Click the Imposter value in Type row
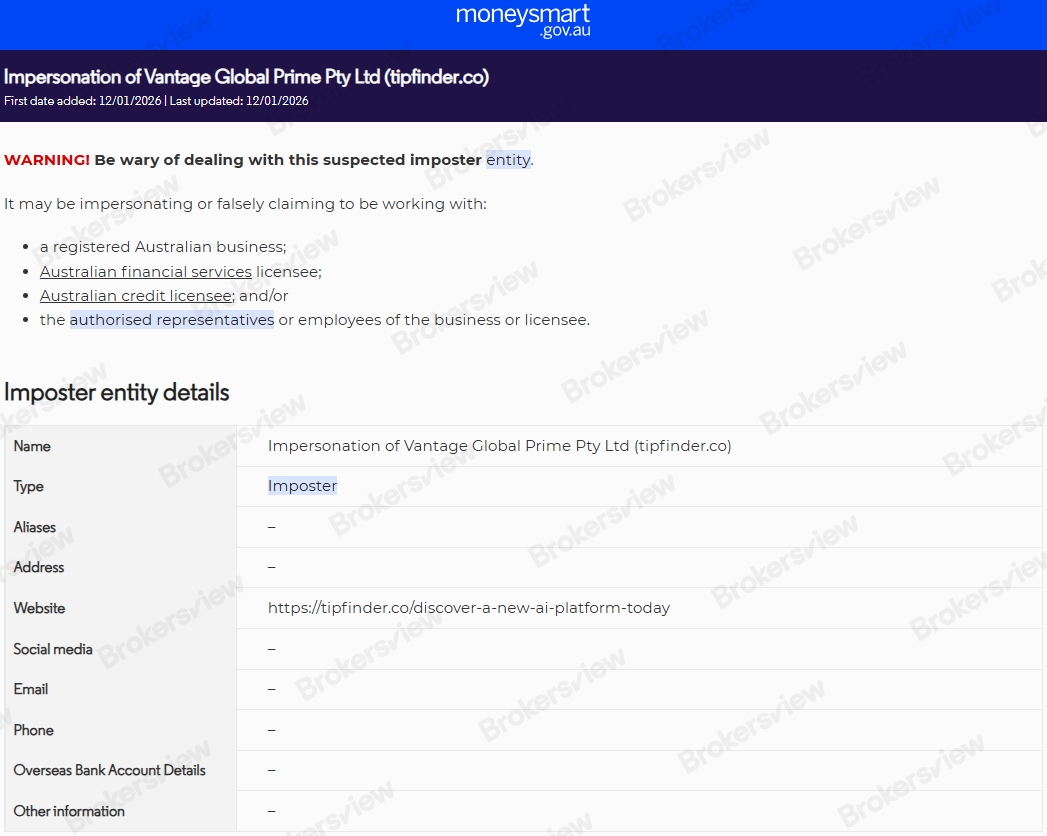Image resolution: width=1047 pixels, height=836 pixels. point(302,485)
